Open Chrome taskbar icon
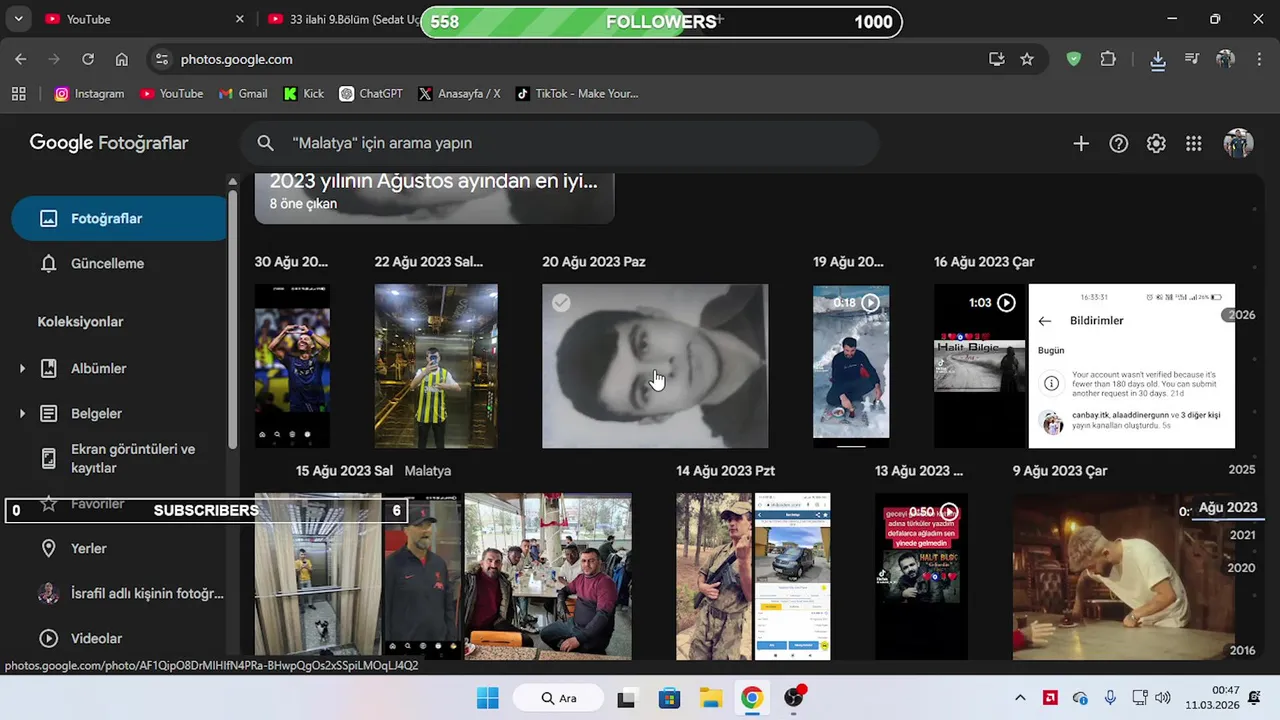 [752, 698]
